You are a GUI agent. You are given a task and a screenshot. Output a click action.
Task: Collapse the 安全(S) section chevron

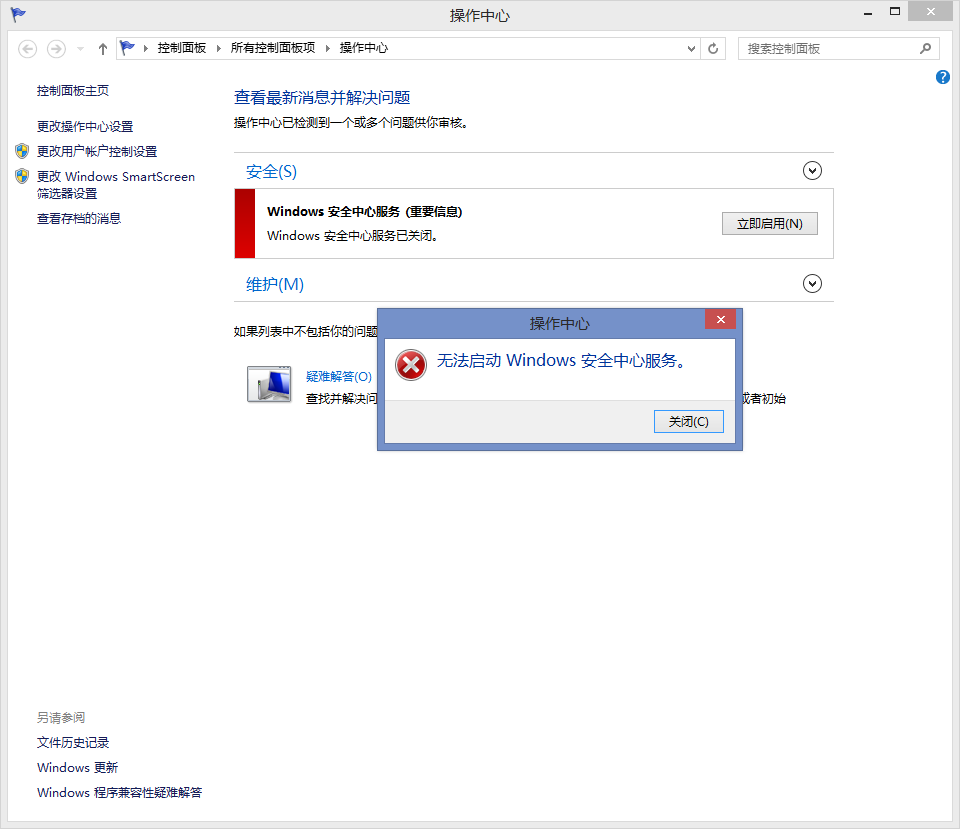812,170
